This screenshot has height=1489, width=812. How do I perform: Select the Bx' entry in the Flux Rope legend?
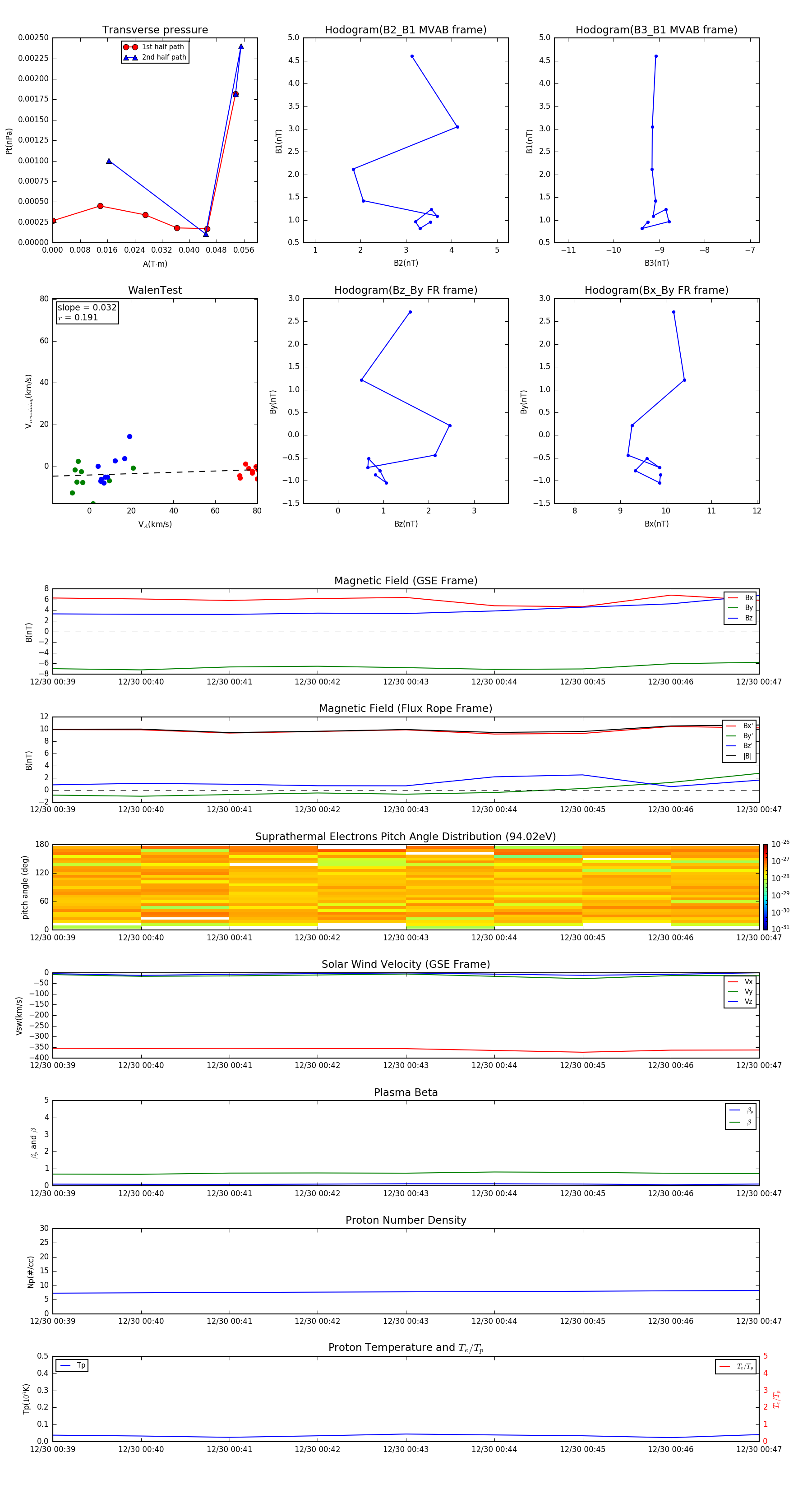click(x=739, y=726)
